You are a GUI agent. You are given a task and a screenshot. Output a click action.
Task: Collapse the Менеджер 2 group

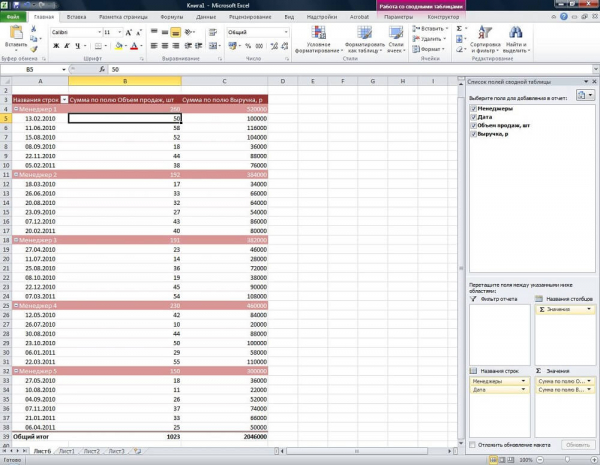coord(16,175)
